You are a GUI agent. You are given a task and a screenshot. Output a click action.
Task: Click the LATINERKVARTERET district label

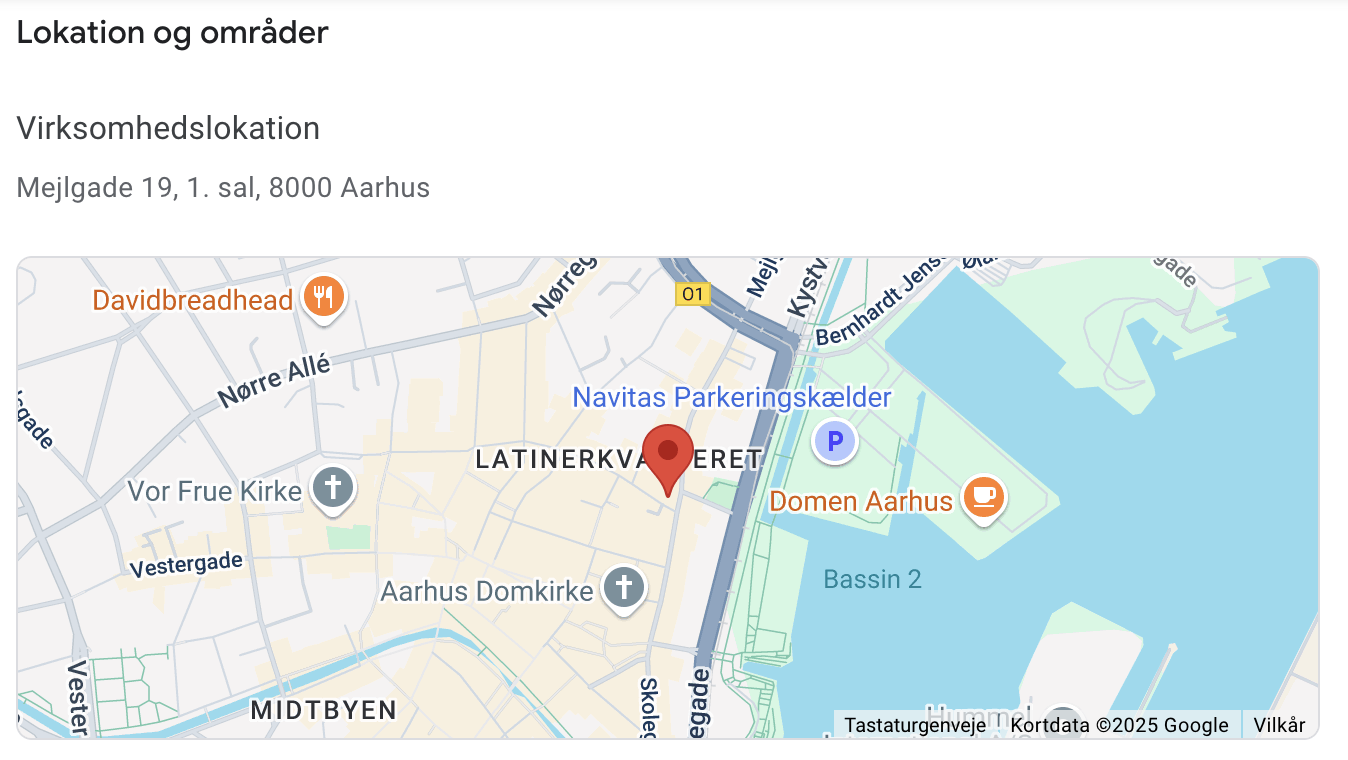point(619,460)
